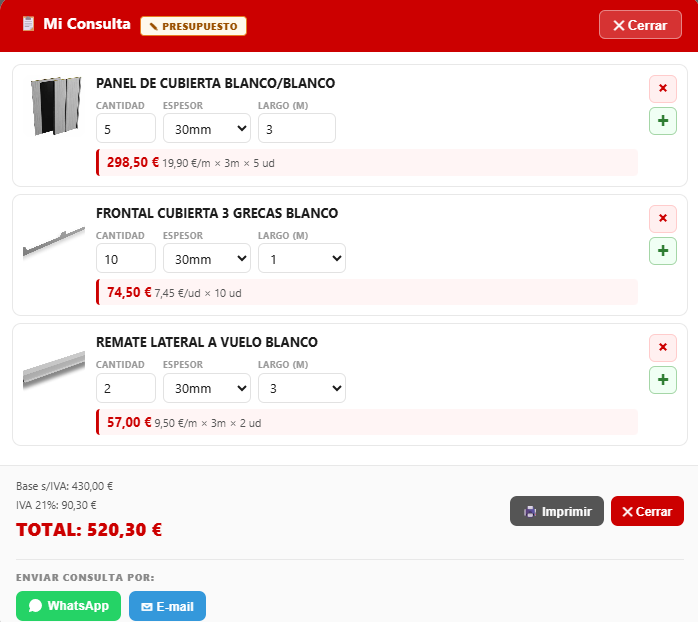Viewport: 698px width, 622px height.
Task: Send the inquiry via WhatsApp
Action: pyautogui.click(x=69, y=606)
